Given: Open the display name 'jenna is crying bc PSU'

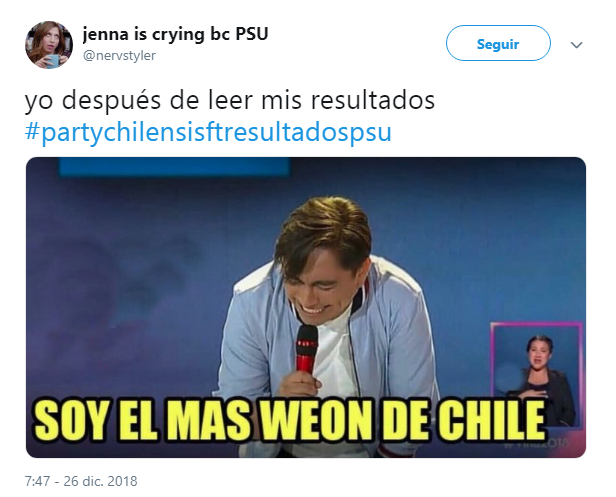Looking at the screenshot, I should tap(175, 34).
